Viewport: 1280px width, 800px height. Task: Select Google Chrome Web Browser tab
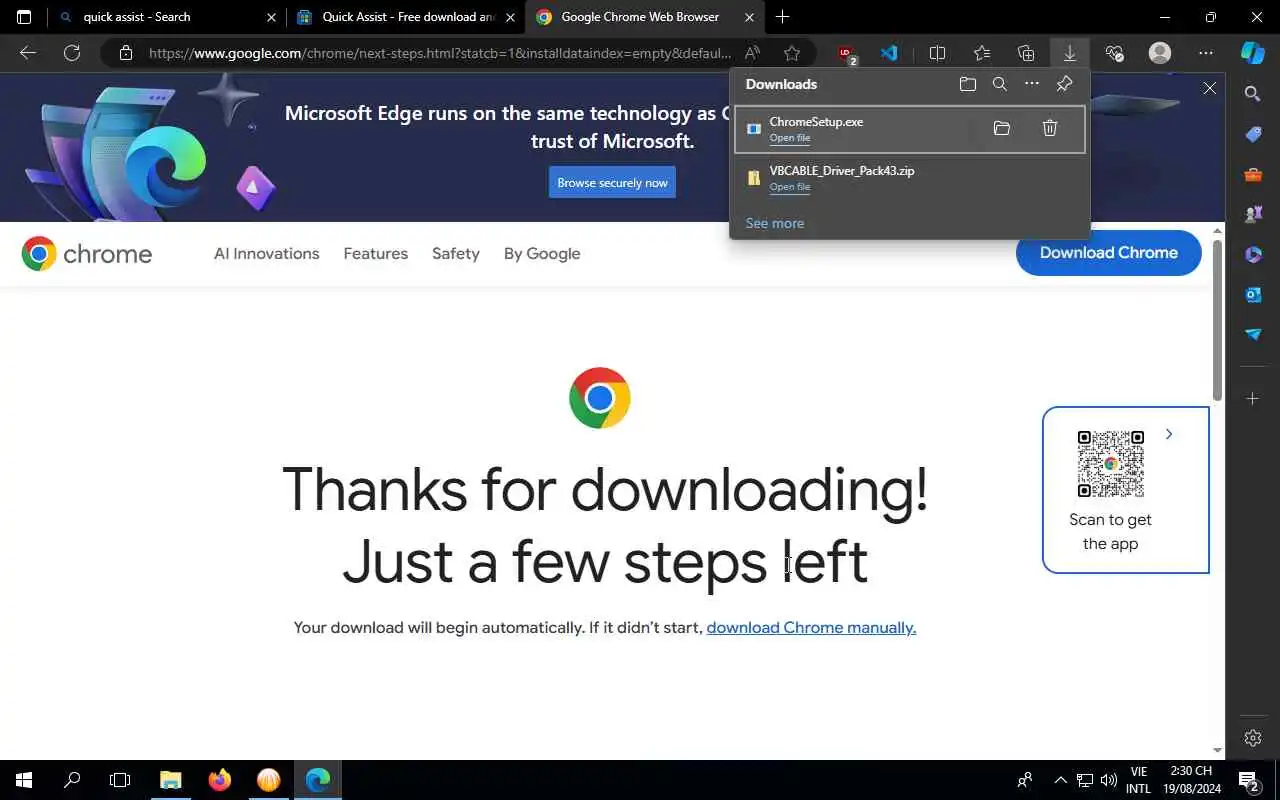(x=645, y=17)
